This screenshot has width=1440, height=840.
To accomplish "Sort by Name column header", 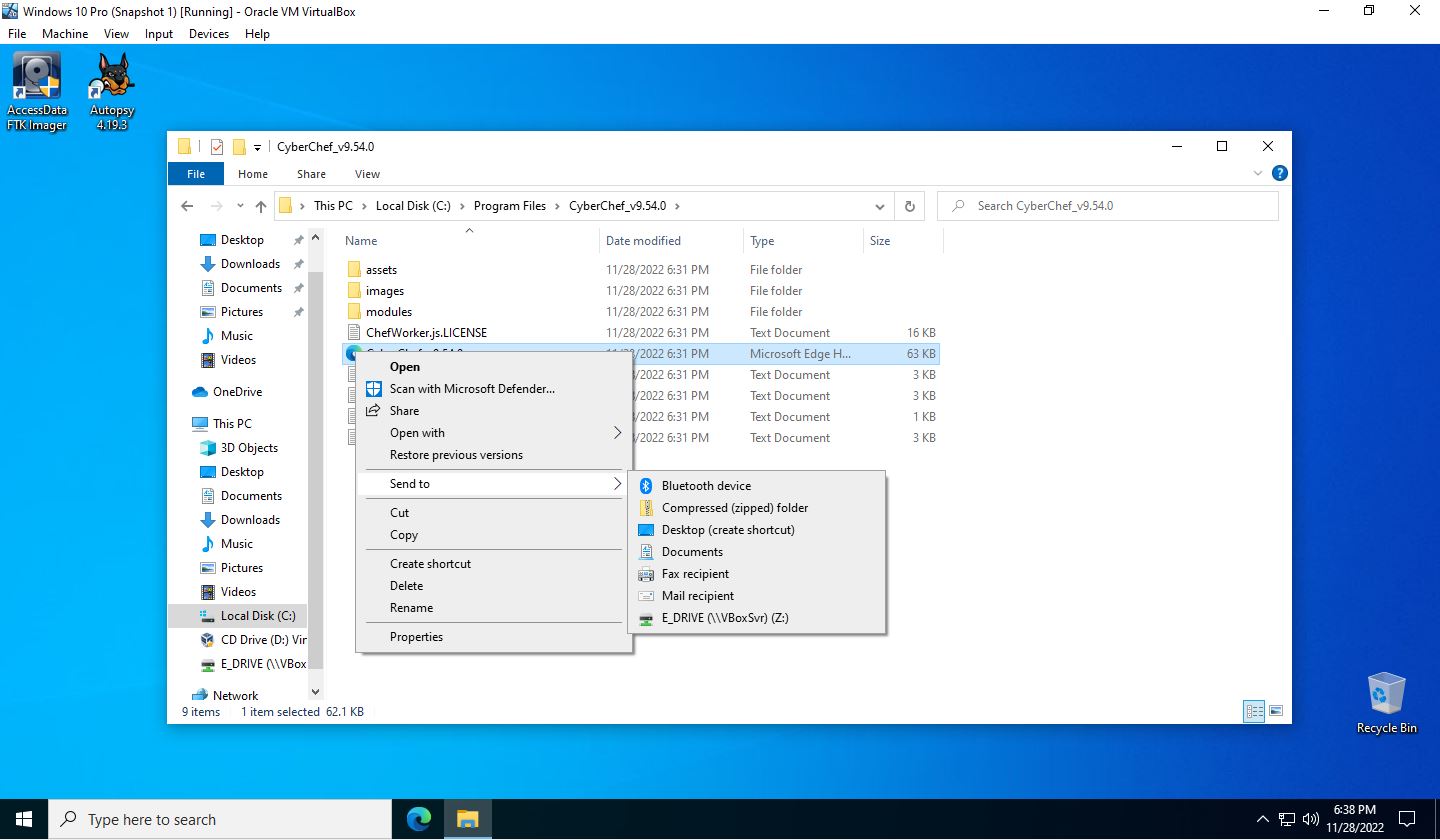I will click(470, 241).
